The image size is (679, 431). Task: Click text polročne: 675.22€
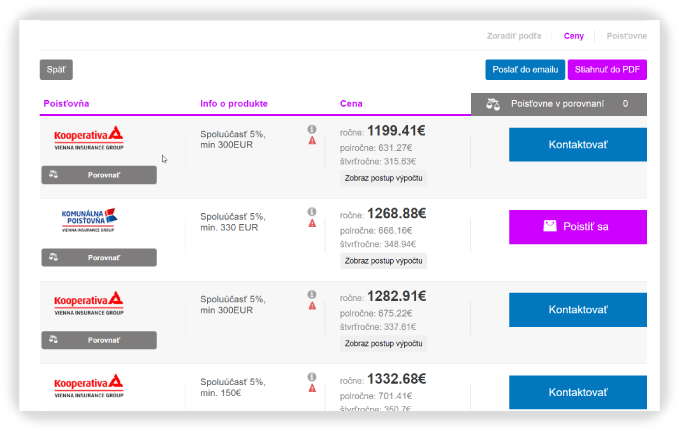pos(376,314)
